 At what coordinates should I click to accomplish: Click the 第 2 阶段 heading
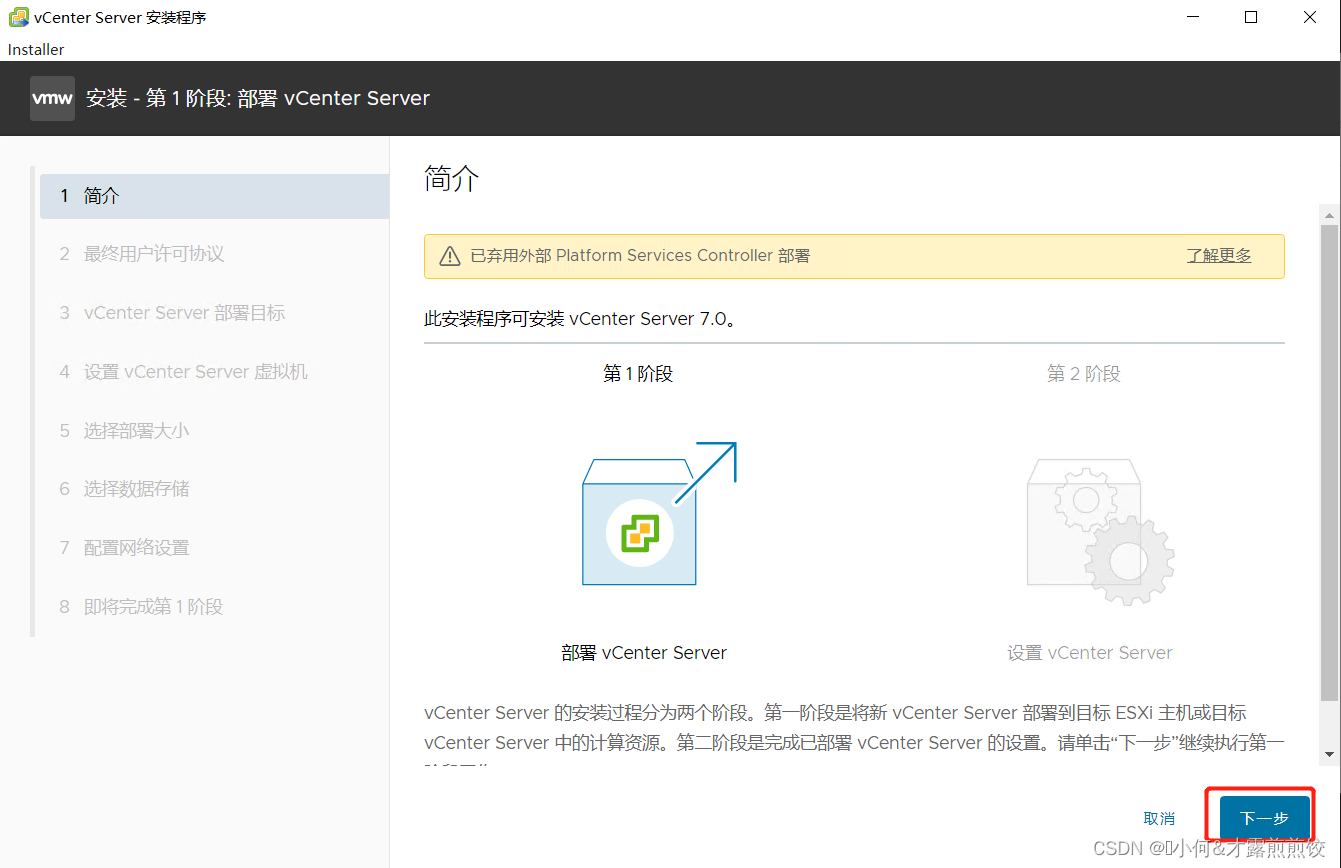pos(1084,374)
